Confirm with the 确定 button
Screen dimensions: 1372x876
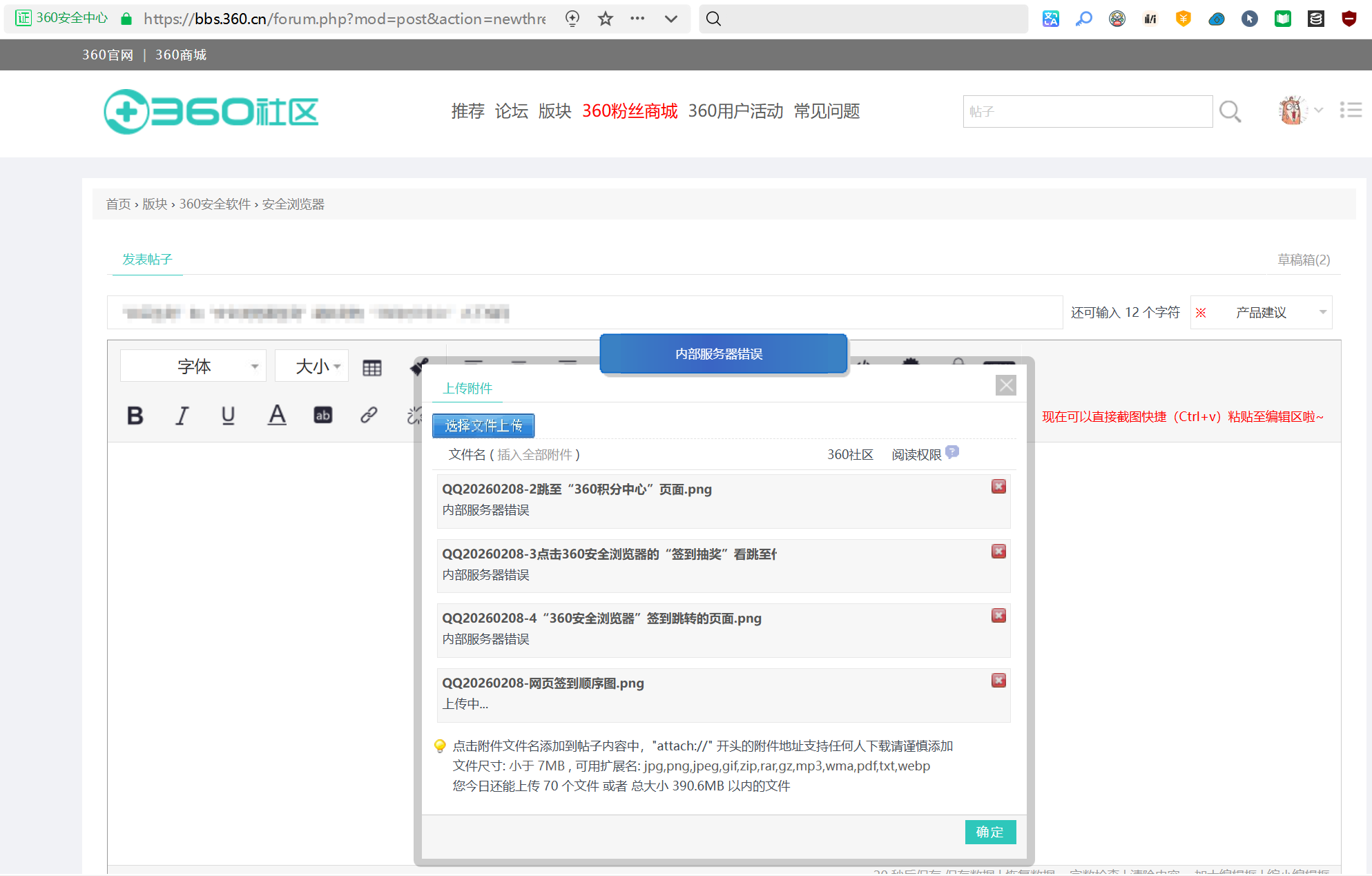click(990, 833)
